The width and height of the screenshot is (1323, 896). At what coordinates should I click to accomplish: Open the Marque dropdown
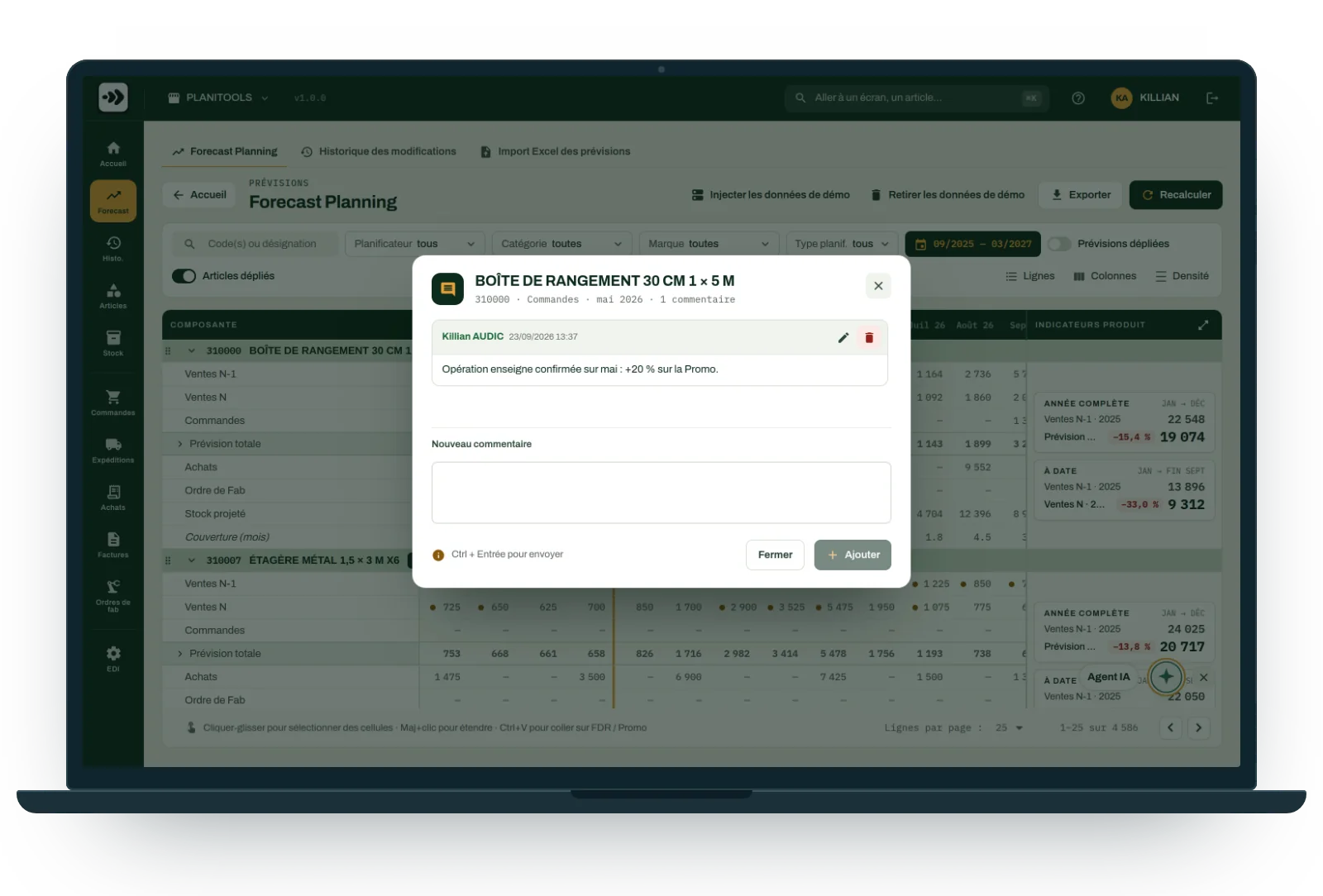click(x=709, y=244)
